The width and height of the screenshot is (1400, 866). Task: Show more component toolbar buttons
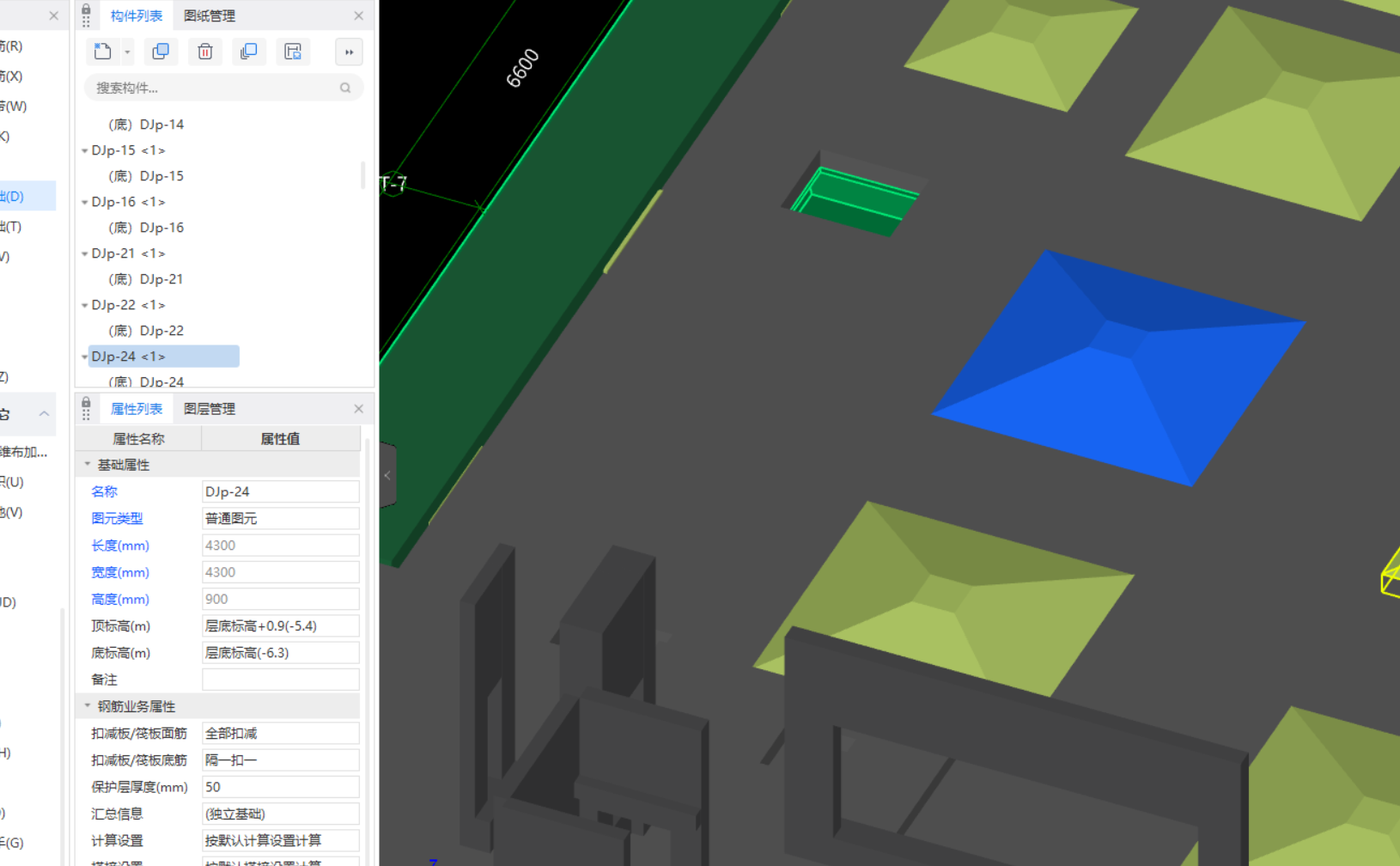349,52
